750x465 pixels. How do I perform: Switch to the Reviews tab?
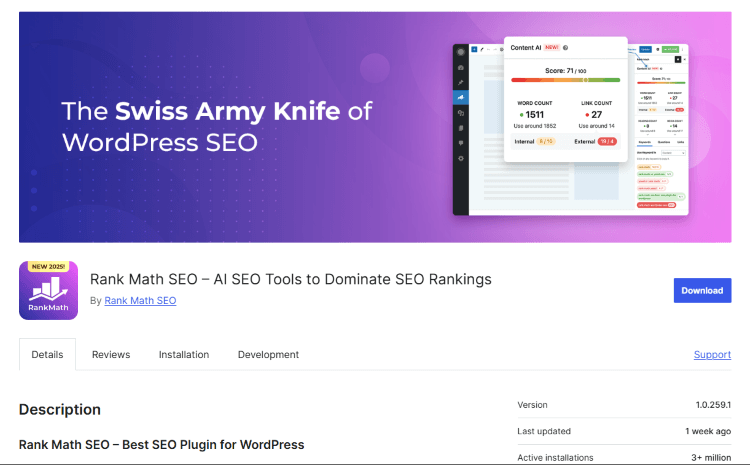111,354
